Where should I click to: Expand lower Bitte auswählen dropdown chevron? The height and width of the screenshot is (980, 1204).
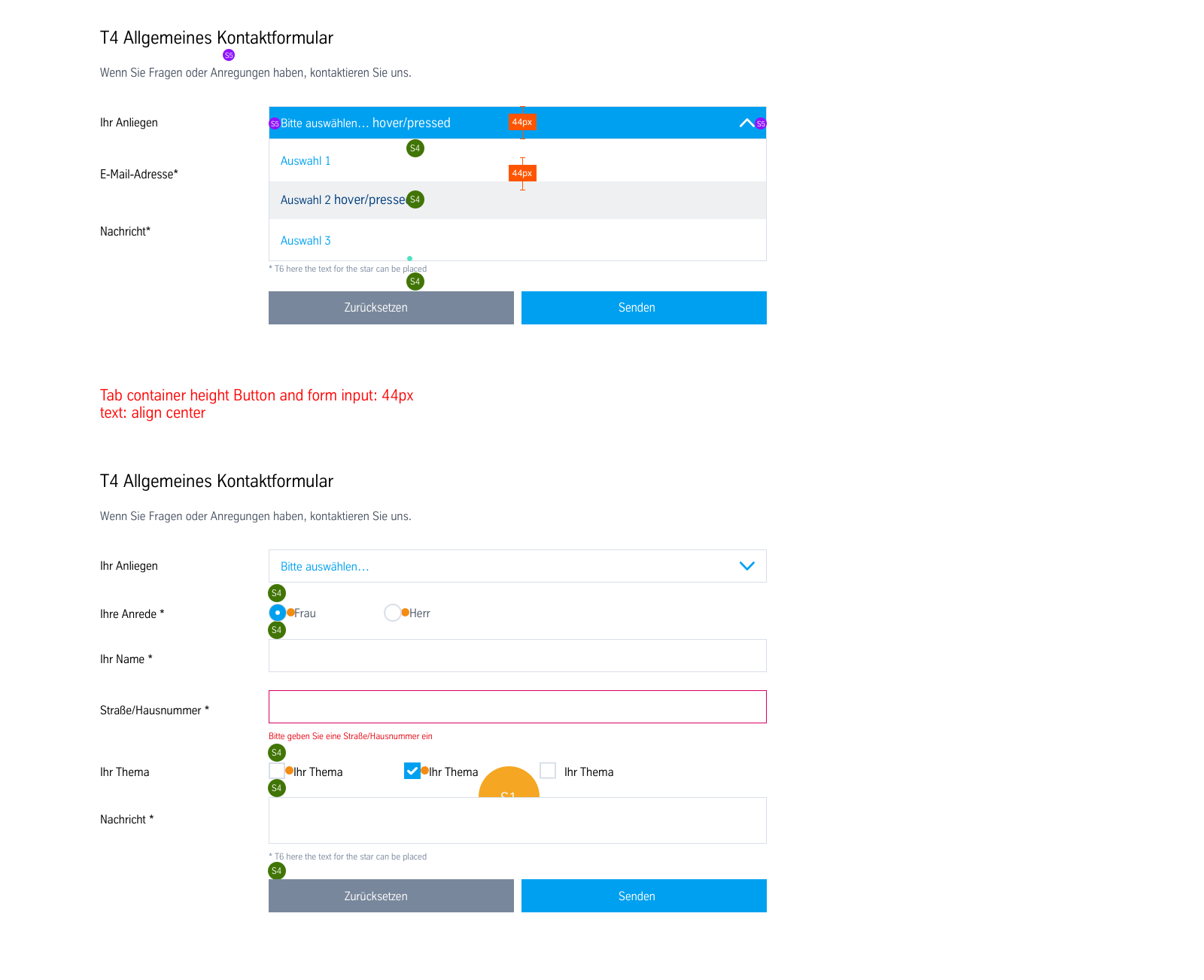point(746,566)
